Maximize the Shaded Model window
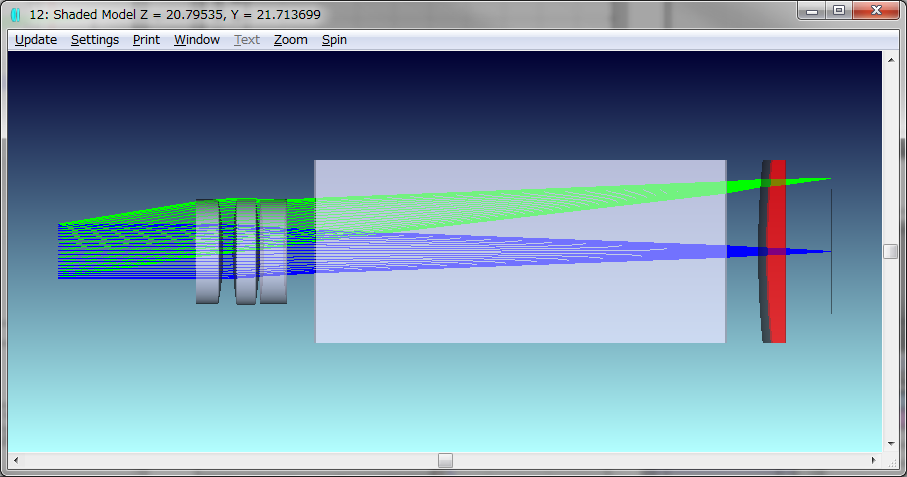The height and width of the screenshot is (477, 907). click(x=839, y=11)
